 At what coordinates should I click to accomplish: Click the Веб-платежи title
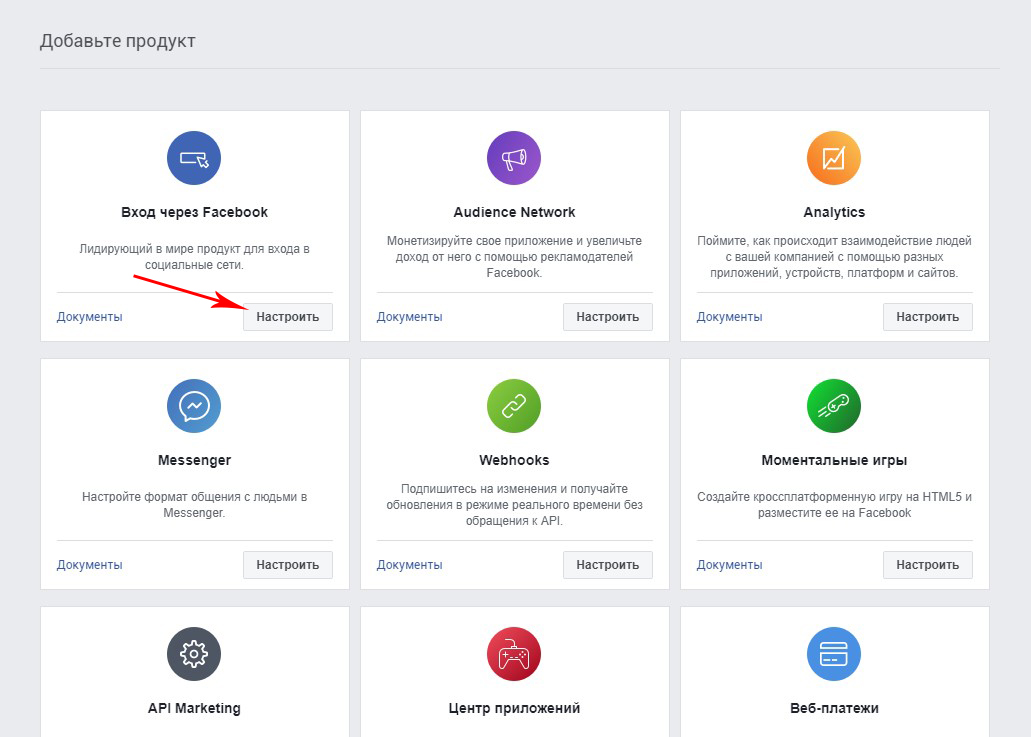pos(834,708)
